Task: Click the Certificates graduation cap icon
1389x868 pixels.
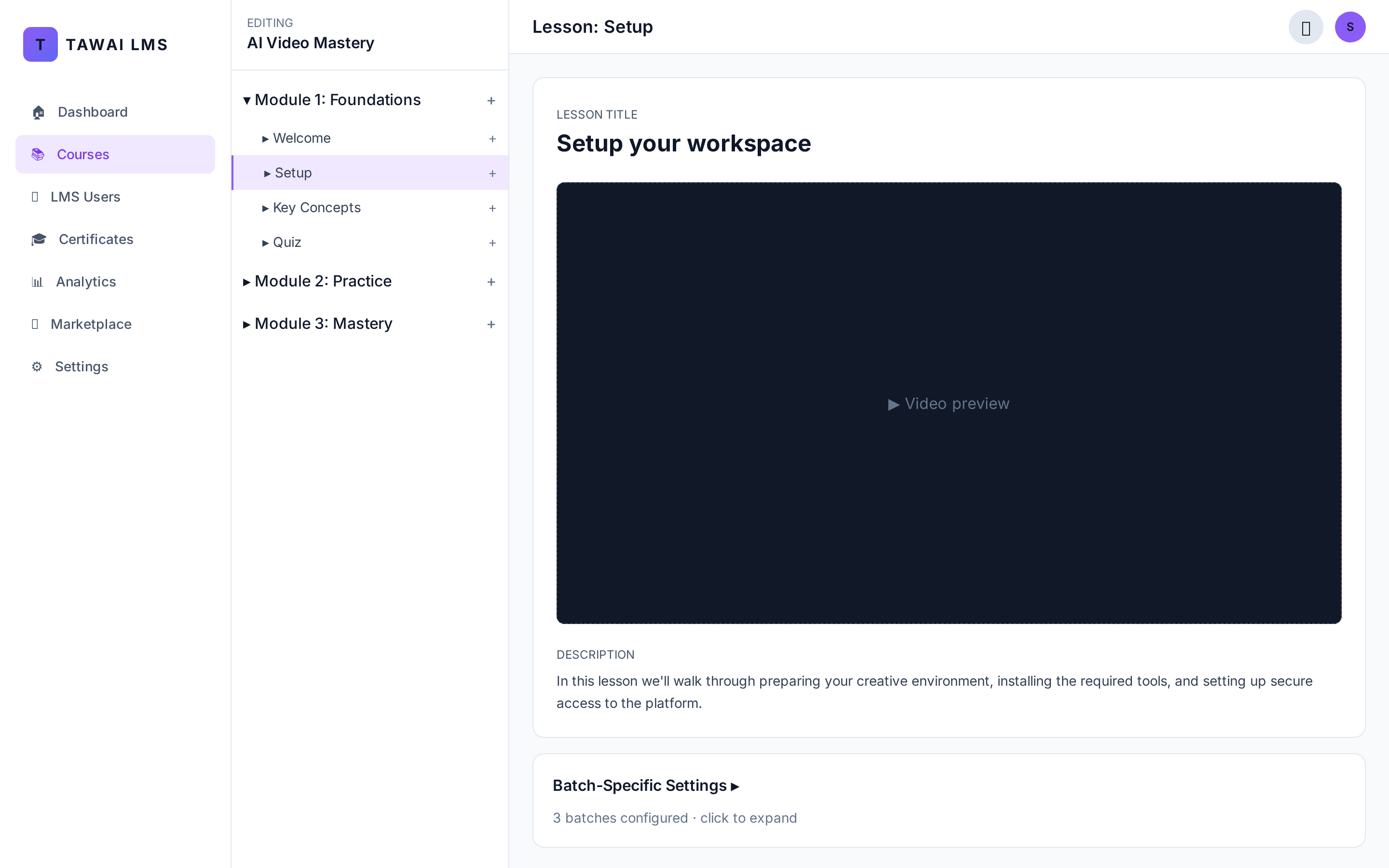Action: point(39,239)
